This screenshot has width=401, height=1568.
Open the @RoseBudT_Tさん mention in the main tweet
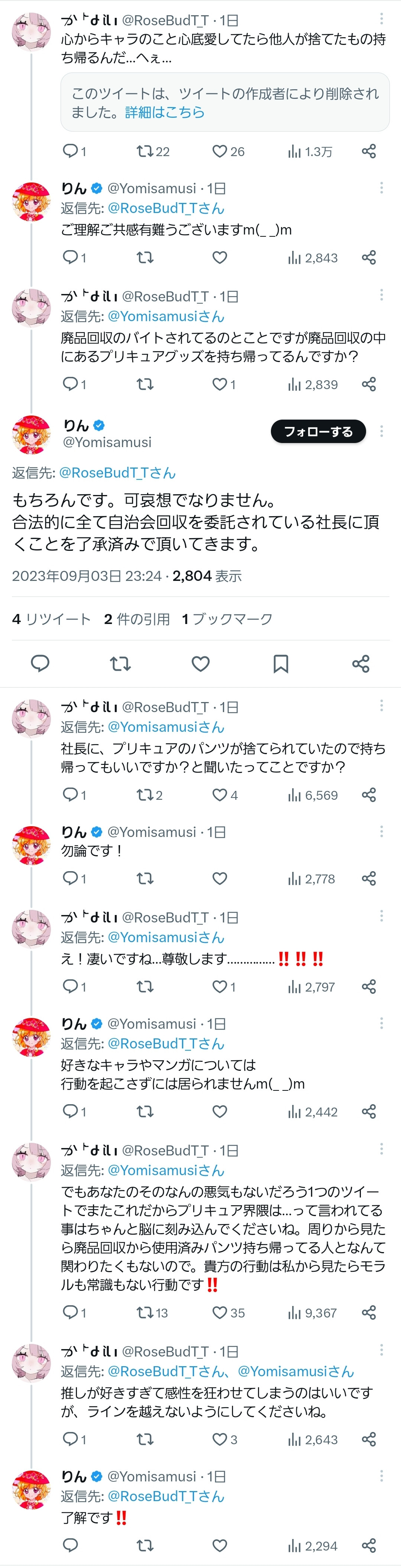(117, 472)
